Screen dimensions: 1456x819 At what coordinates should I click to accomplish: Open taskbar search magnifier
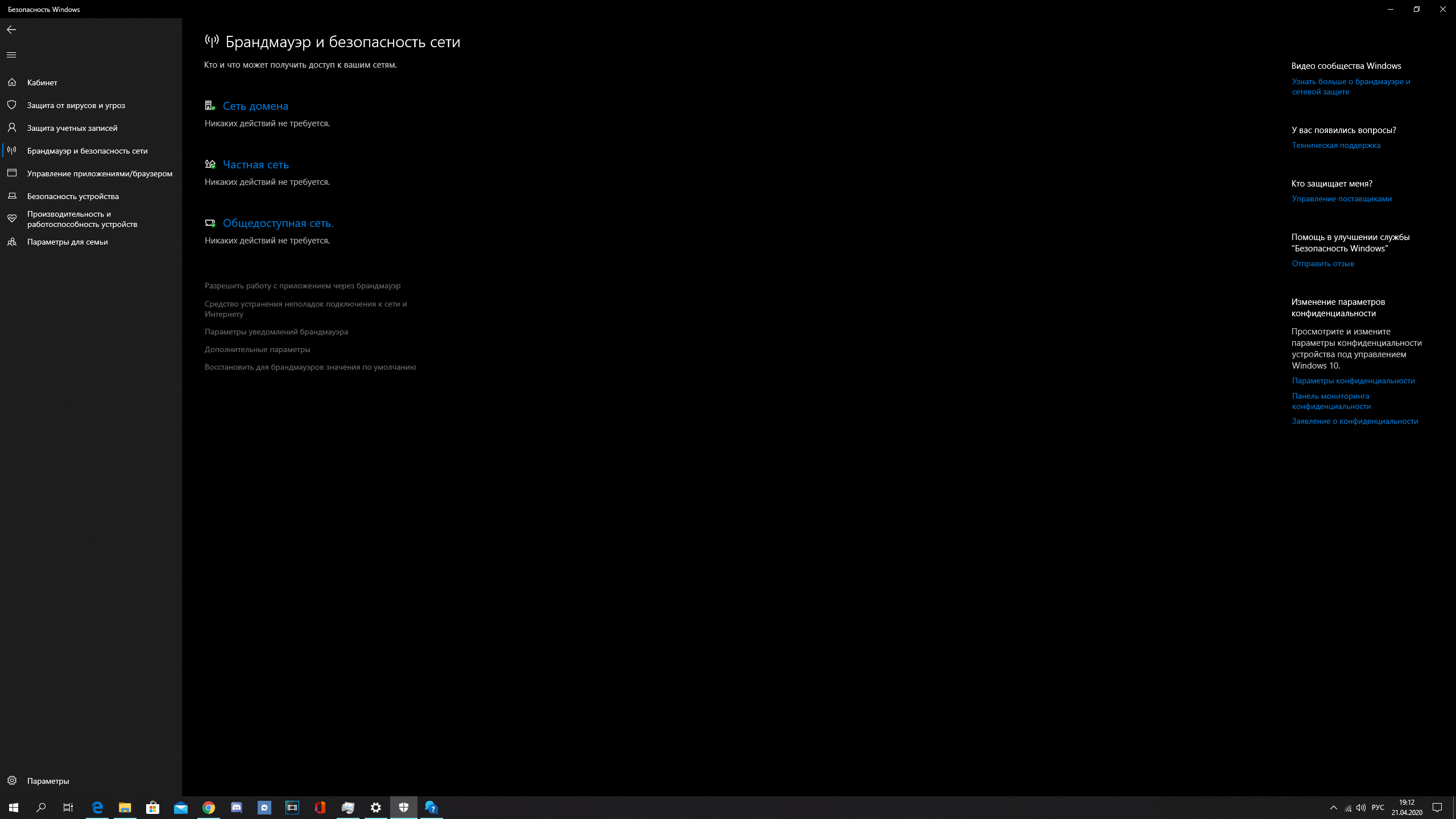coord(41,807)
